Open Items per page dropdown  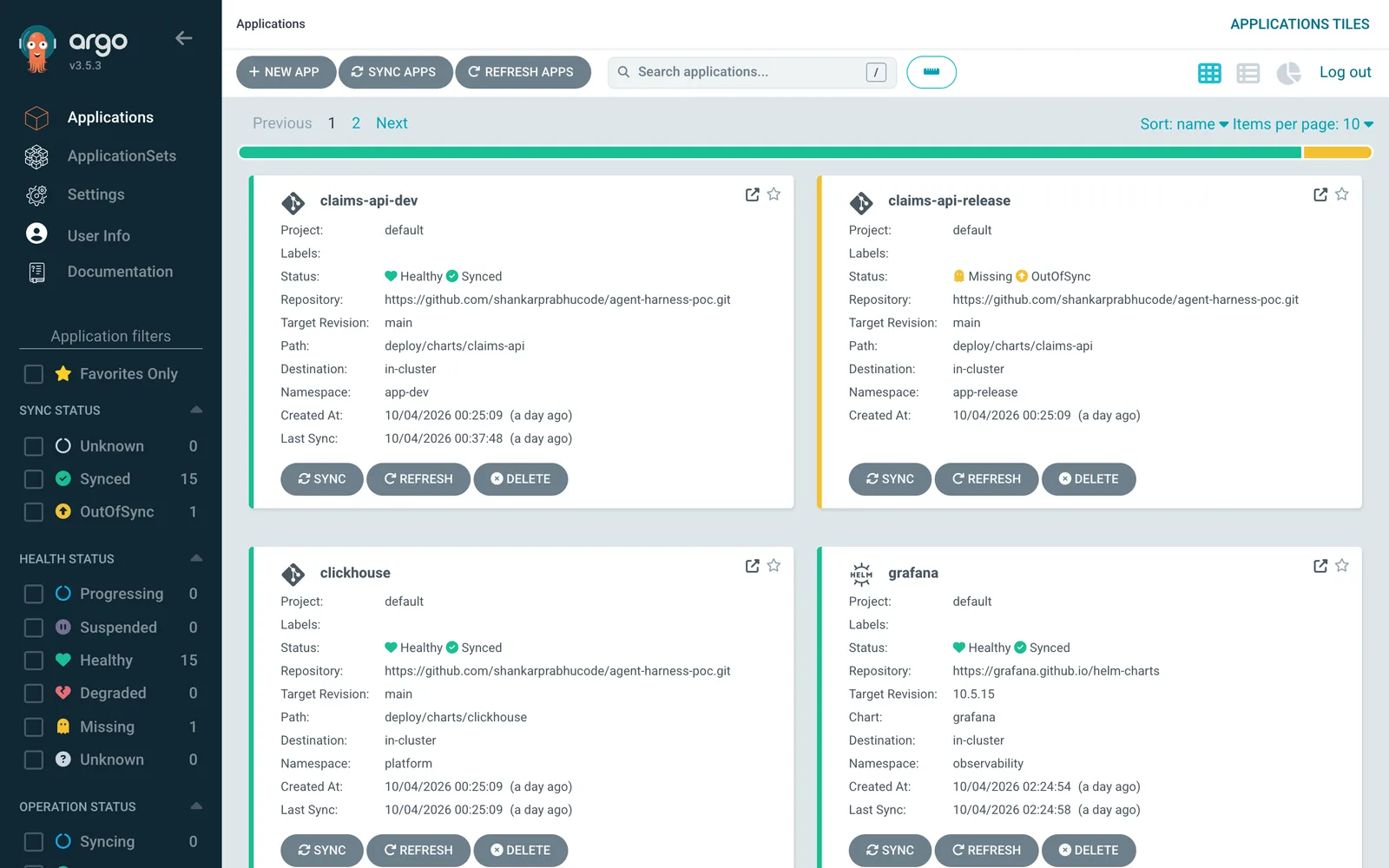coord(1303,124)
